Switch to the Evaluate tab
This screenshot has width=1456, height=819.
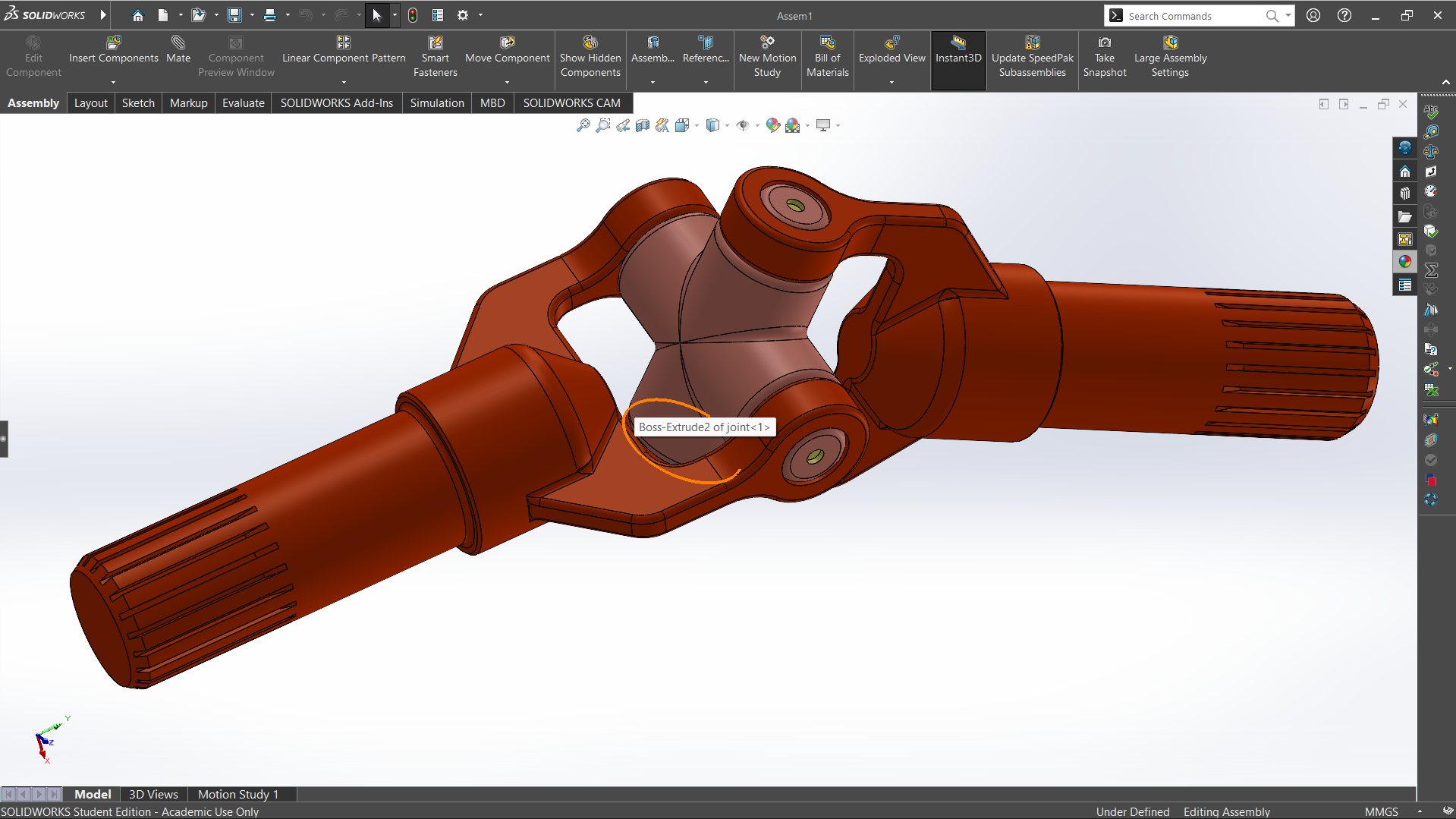[243, 102]
